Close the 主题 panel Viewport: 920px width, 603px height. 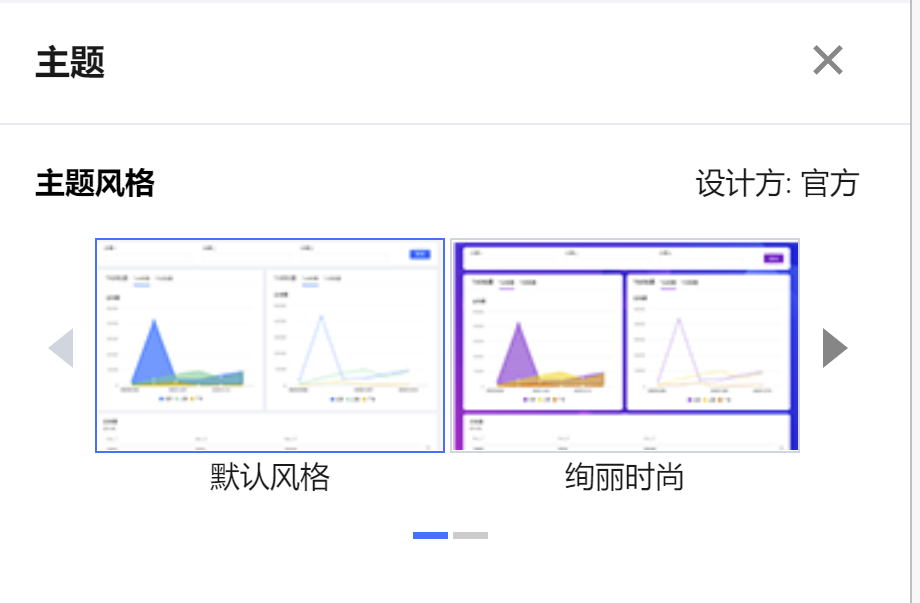point(827,60)
